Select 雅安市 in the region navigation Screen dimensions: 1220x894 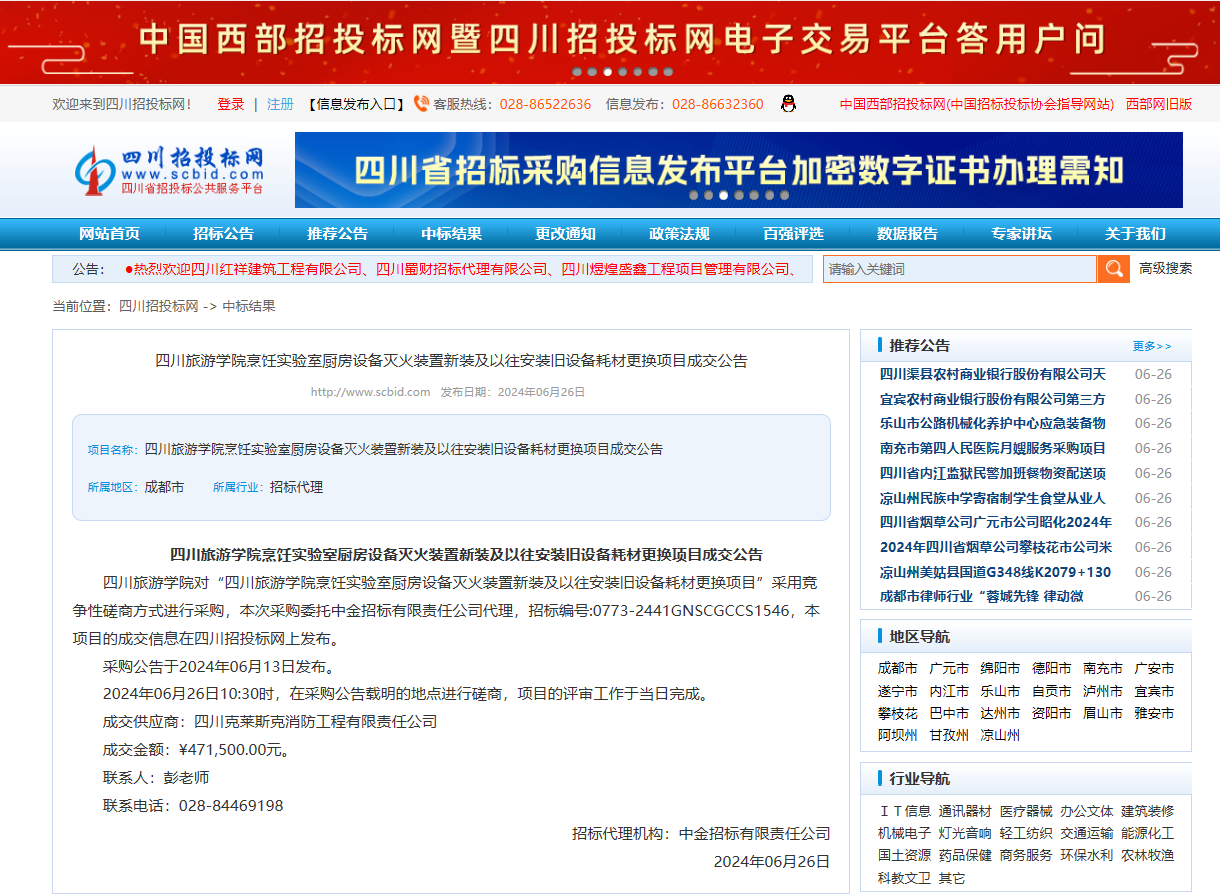tap(1154, 713)
